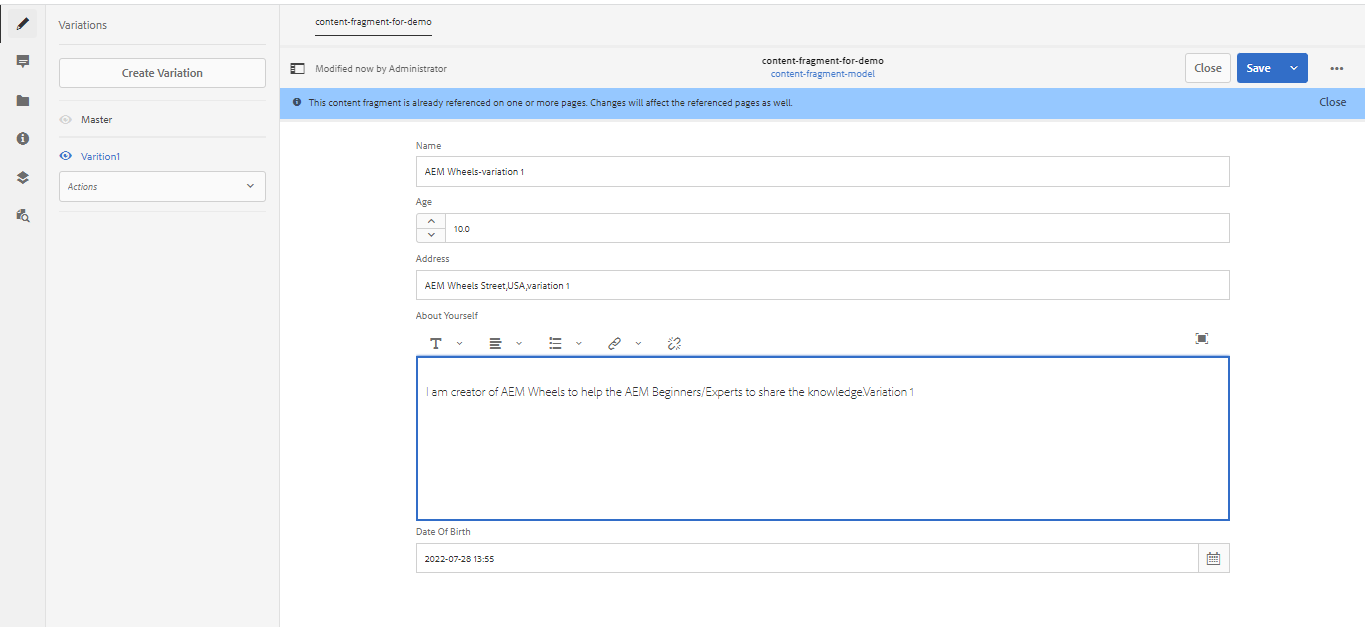The width and height of the screenshot is (1365, 627).
Task: Click the bold content-fragment-for-demo title
Action: [822, 61]
